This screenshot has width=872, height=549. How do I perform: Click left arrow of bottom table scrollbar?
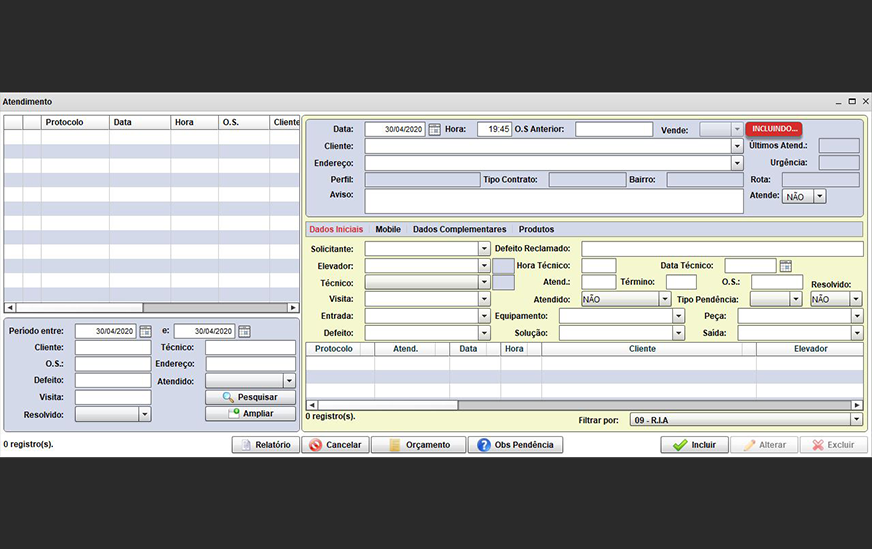click(312, 405)
